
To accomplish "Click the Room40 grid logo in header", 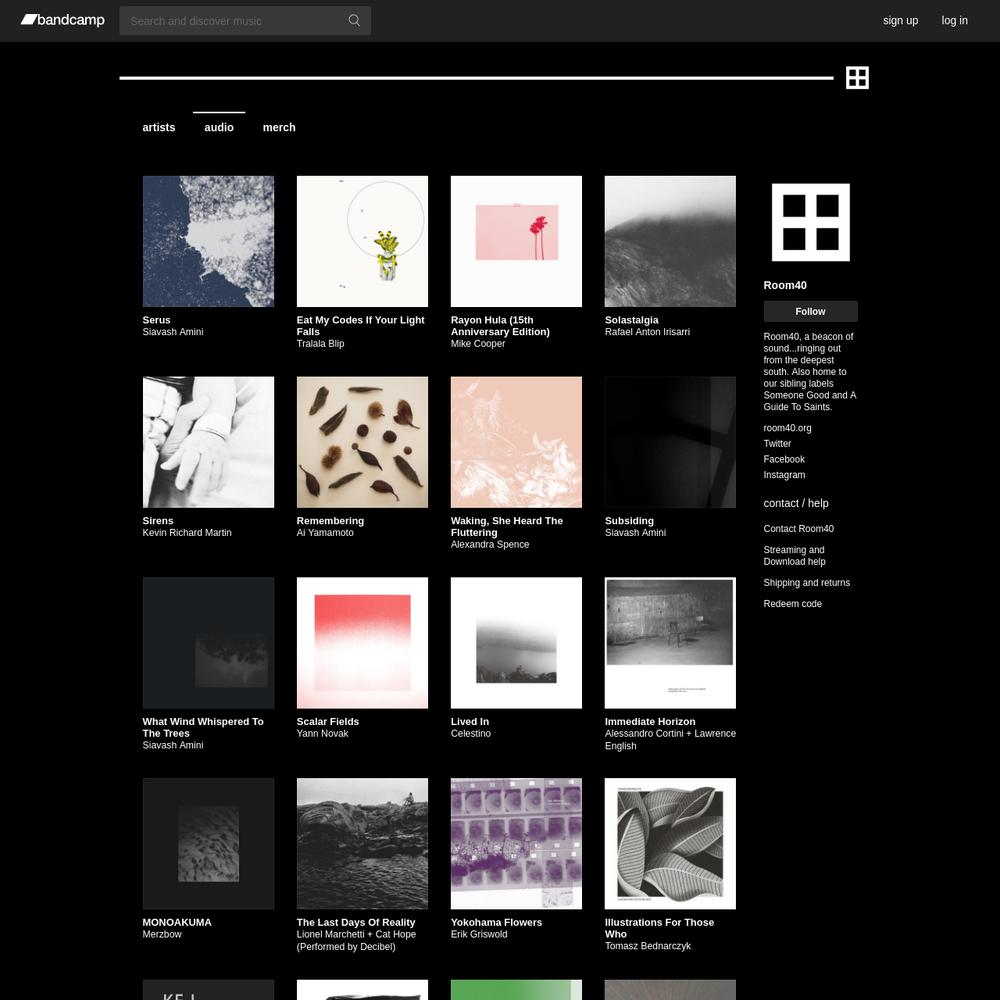I will [857, 78].
